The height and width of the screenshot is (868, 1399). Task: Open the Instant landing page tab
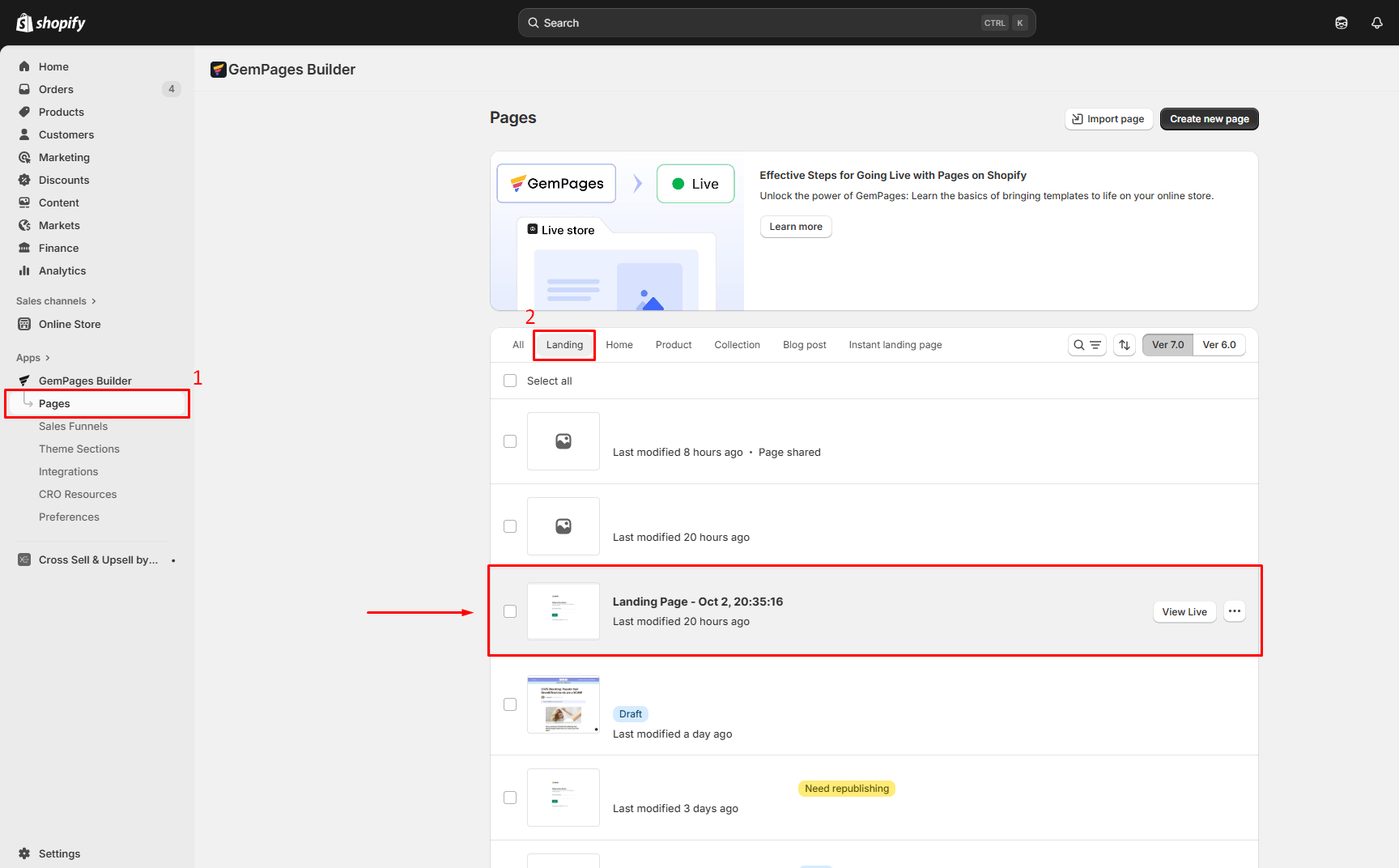(895, 345)
